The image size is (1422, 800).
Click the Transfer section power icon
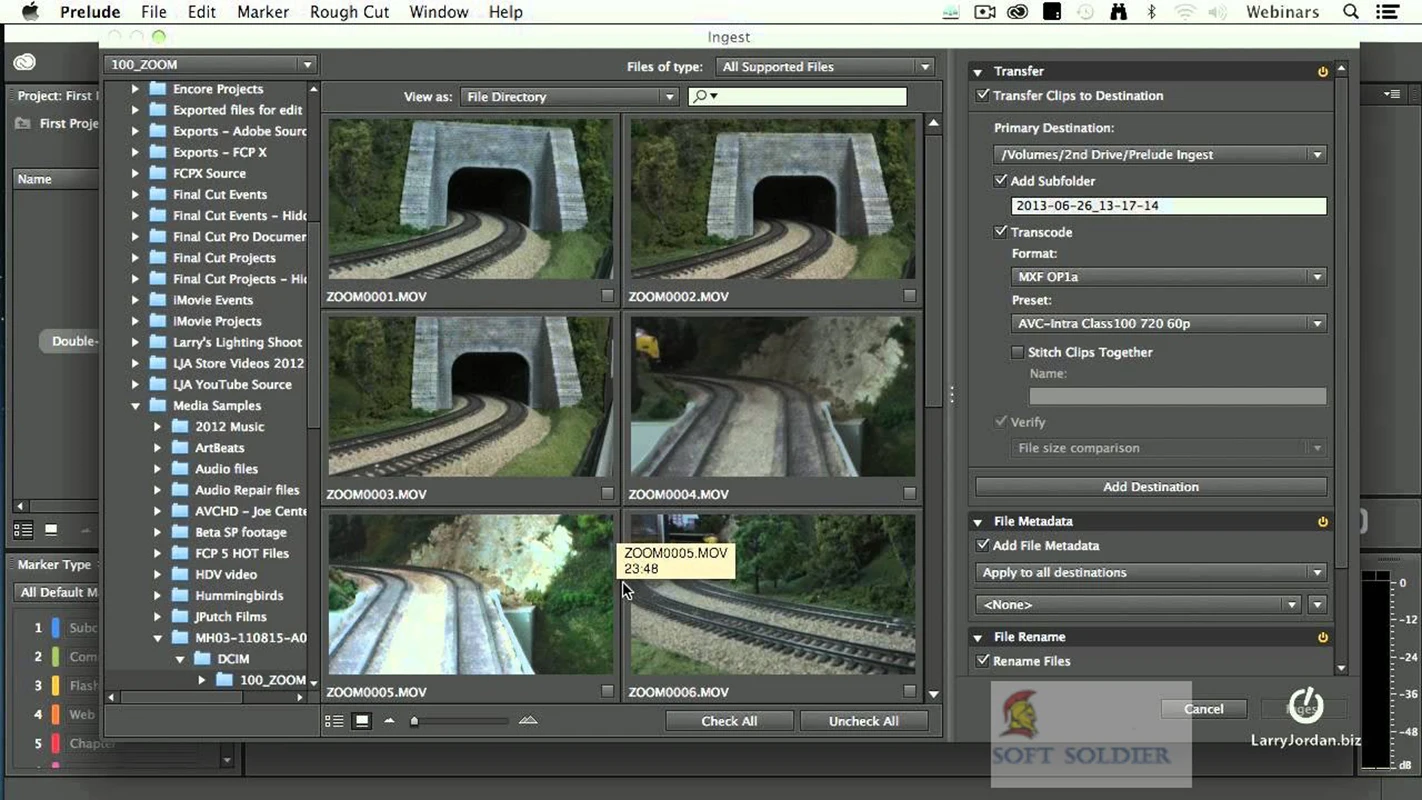(x=1322, y=71)
